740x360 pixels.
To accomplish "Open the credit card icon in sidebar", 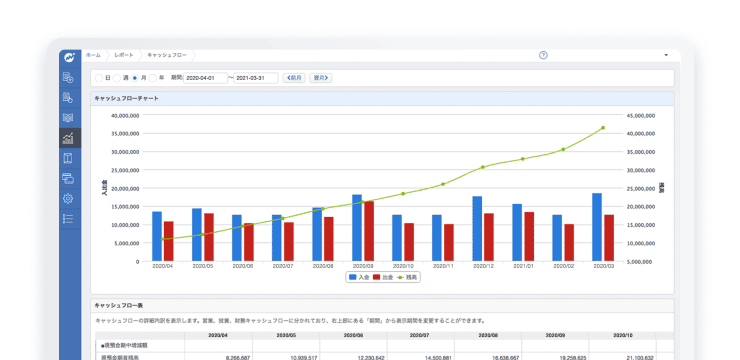I will click(68, 178).
